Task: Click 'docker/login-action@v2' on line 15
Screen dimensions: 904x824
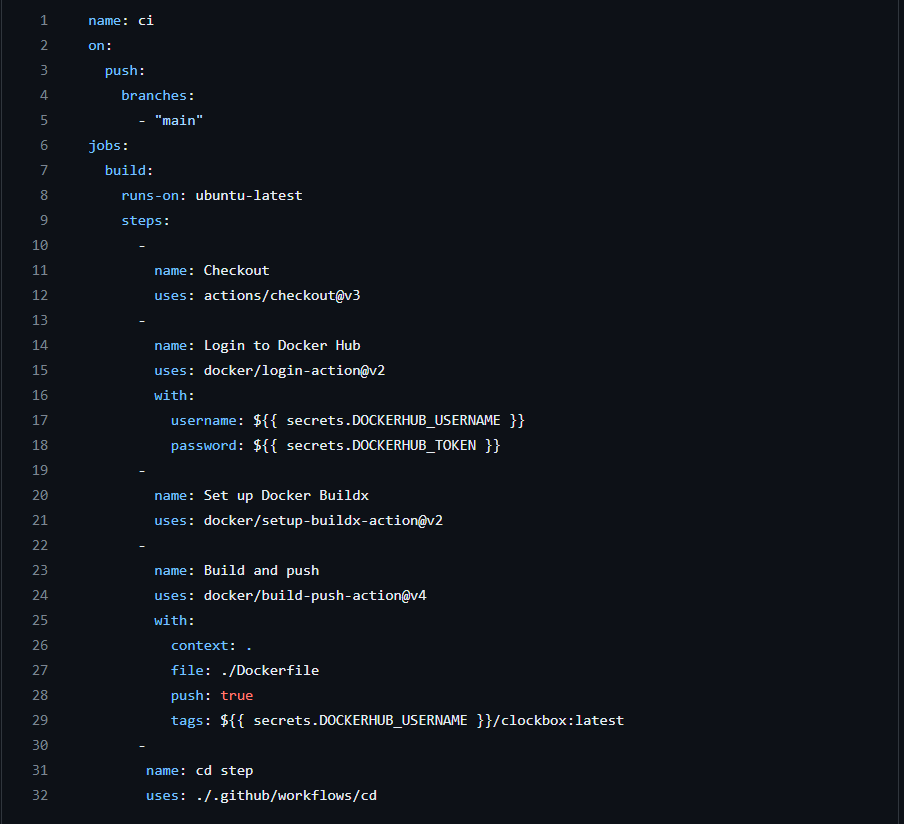Action: click(292, 370)
